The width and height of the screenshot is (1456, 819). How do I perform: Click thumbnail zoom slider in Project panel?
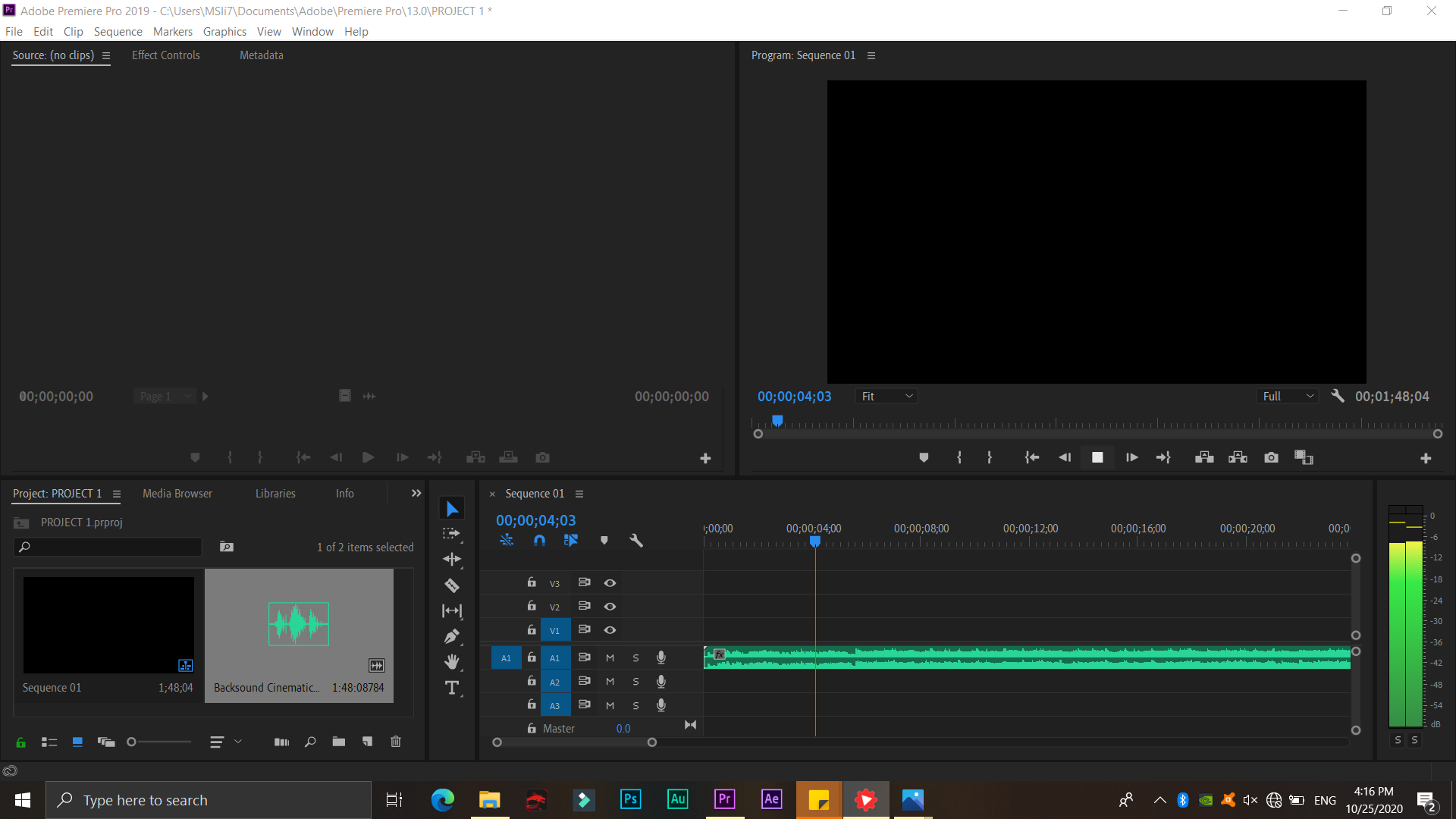pos(159,742)
